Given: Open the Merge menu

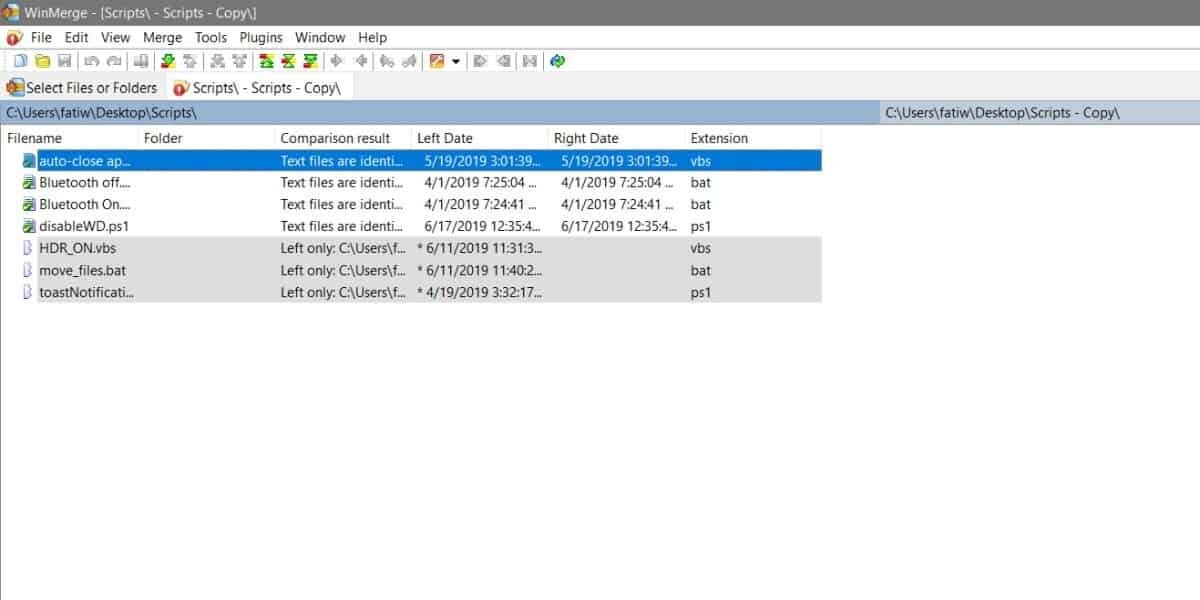Looking at the screenshot, I should (x=162, y=37).
